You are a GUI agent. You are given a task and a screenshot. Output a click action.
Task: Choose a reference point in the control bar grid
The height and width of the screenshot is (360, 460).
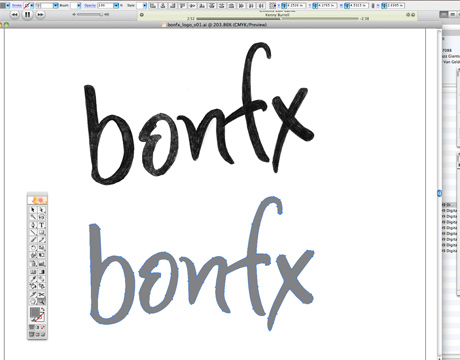click(272, 6)
